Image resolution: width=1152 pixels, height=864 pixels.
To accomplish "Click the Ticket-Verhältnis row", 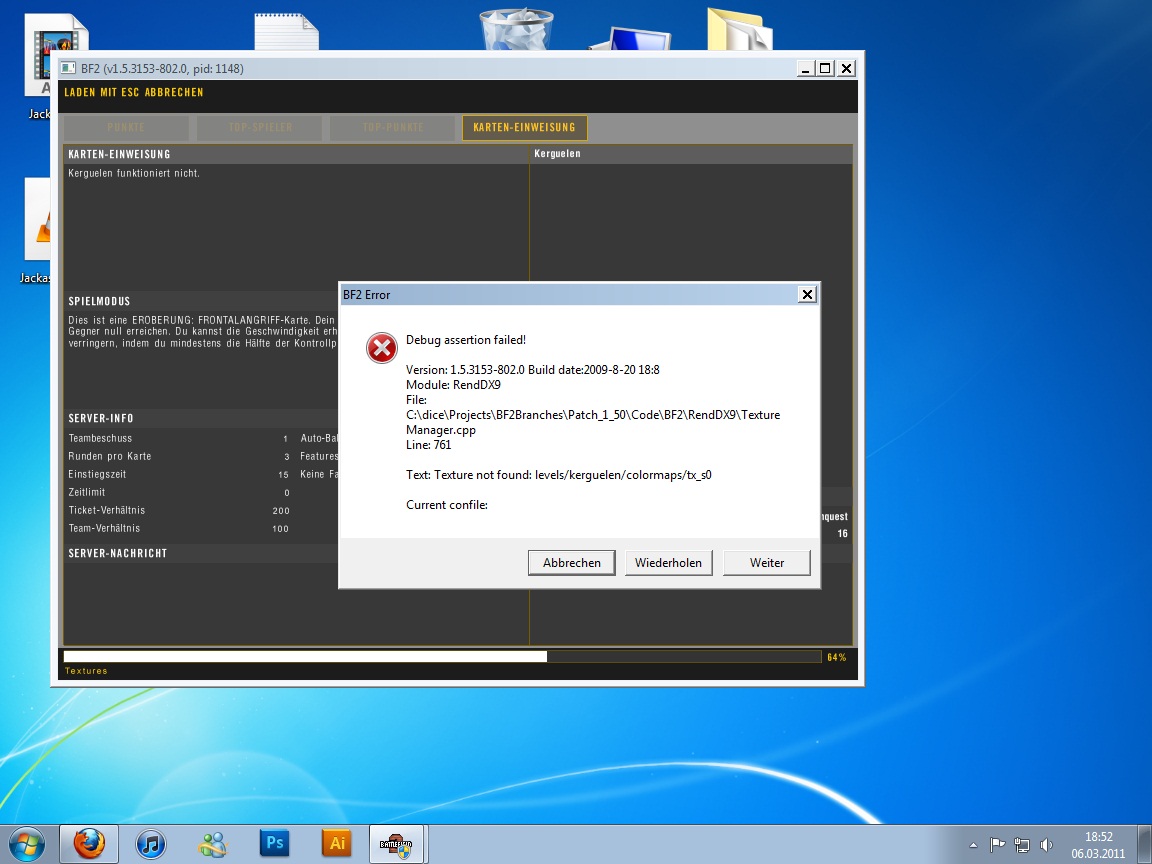I will [x=179, y=510].
